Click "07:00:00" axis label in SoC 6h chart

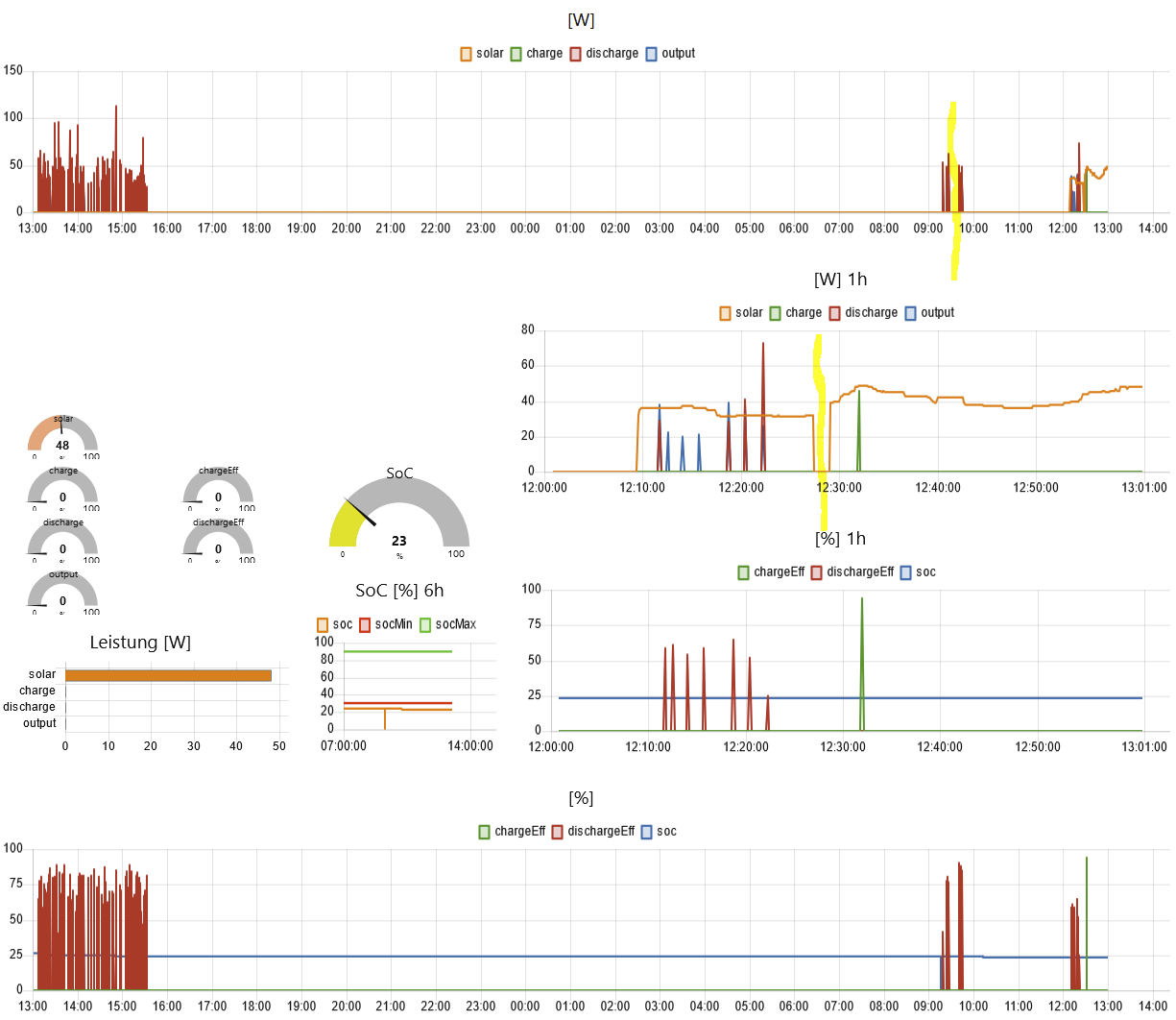click(344, 746)
